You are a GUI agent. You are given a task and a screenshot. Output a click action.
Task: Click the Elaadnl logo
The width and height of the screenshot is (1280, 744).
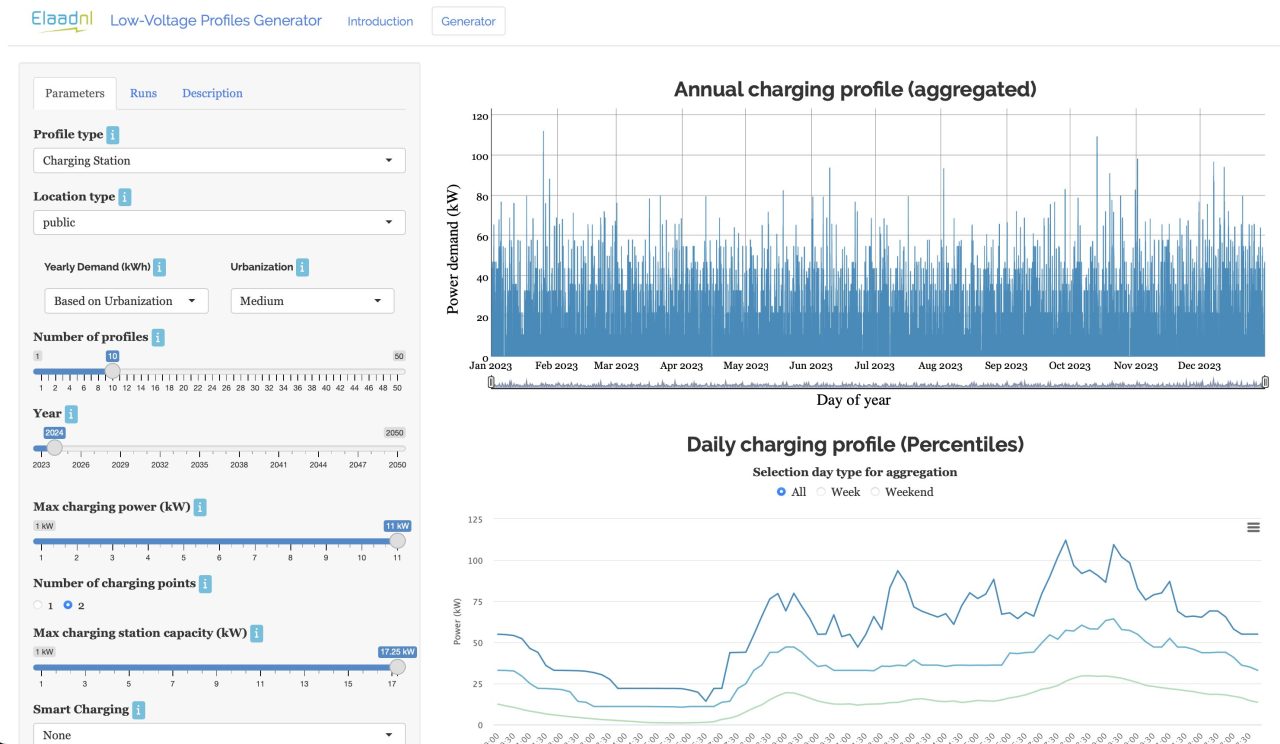pyautogui.click(x=61, y=20)
